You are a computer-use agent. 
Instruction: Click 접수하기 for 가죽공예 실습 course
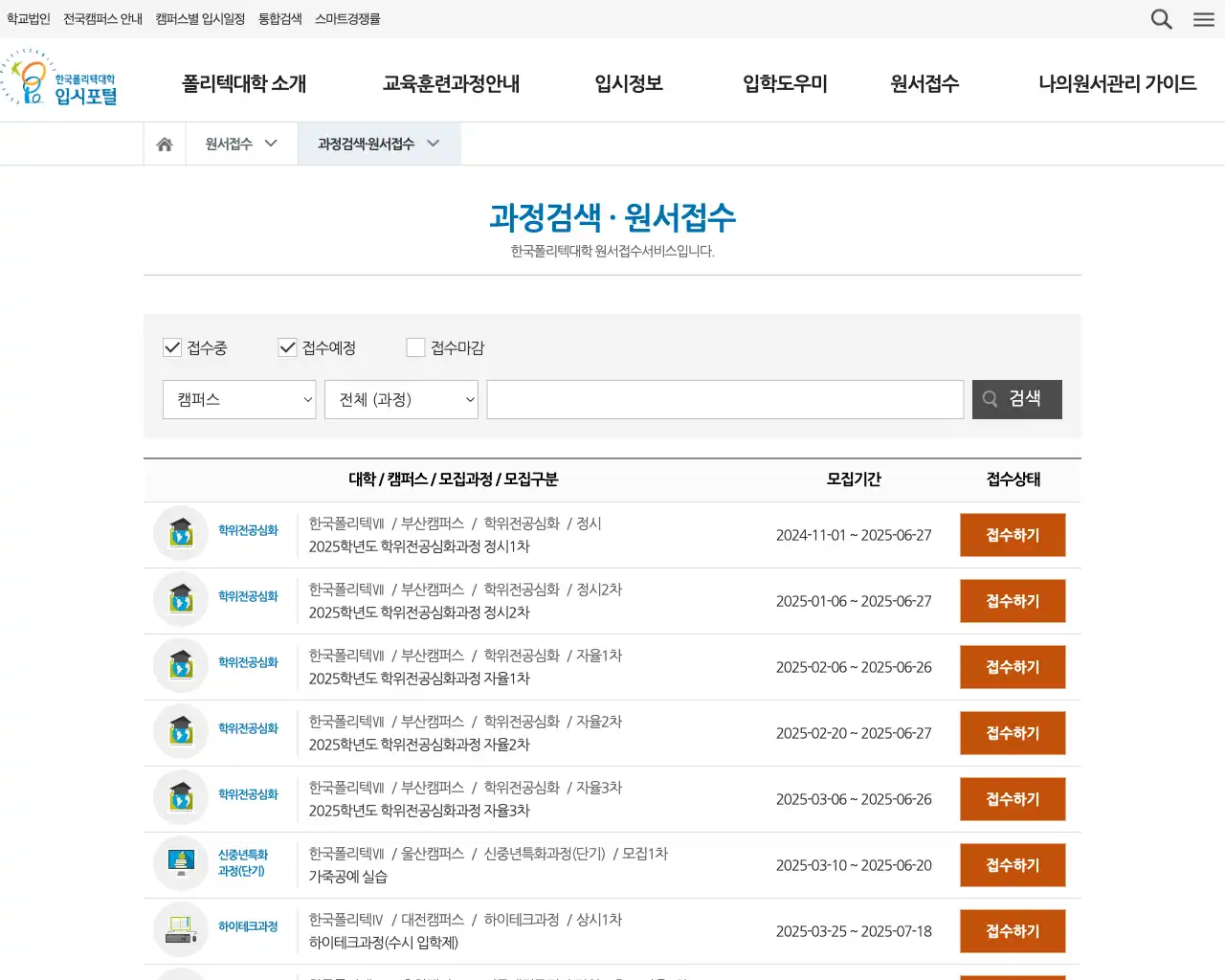[x=1013, y=865]
